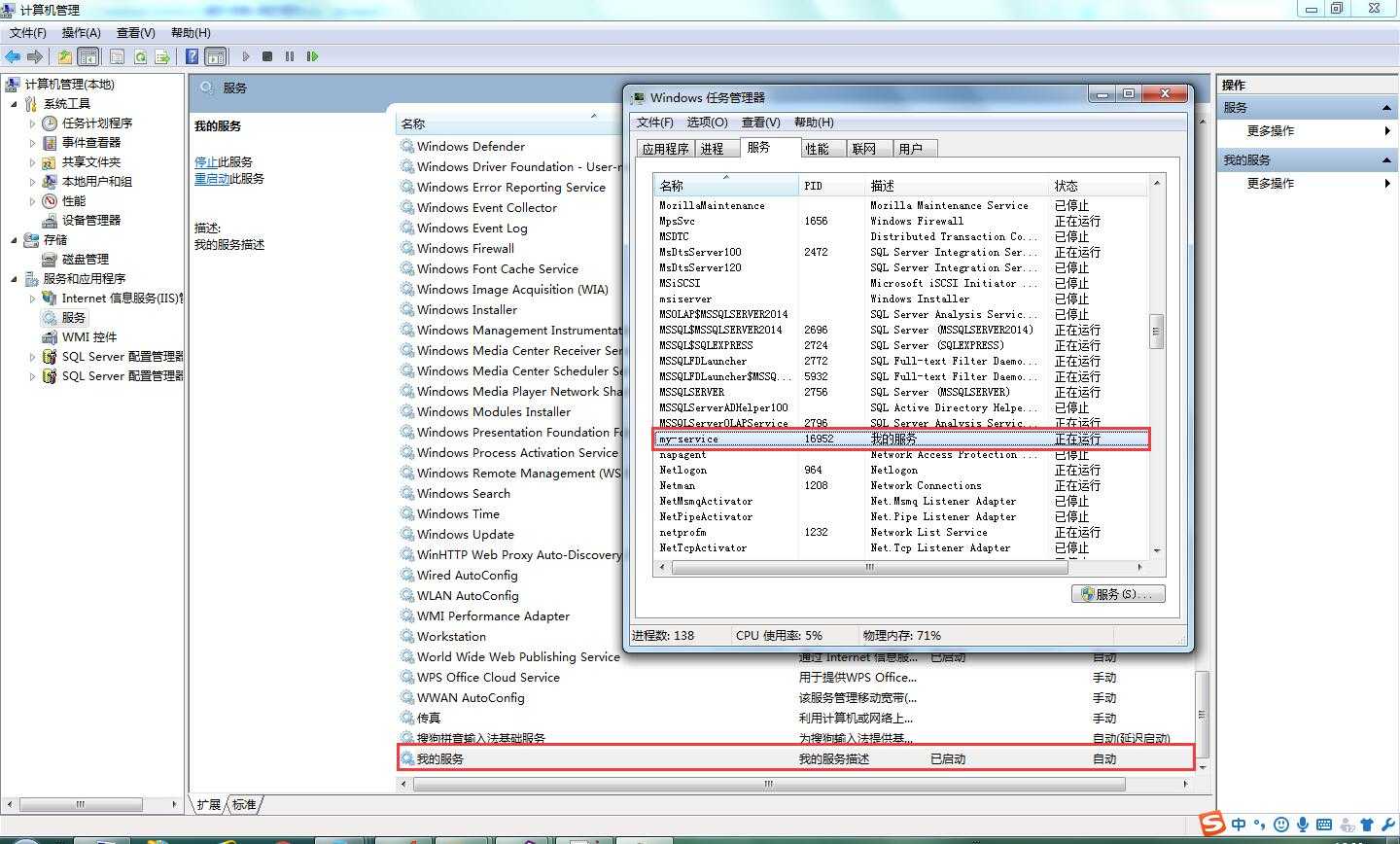Open the 帮助(H) menu in Computer Management

[191, 32]
